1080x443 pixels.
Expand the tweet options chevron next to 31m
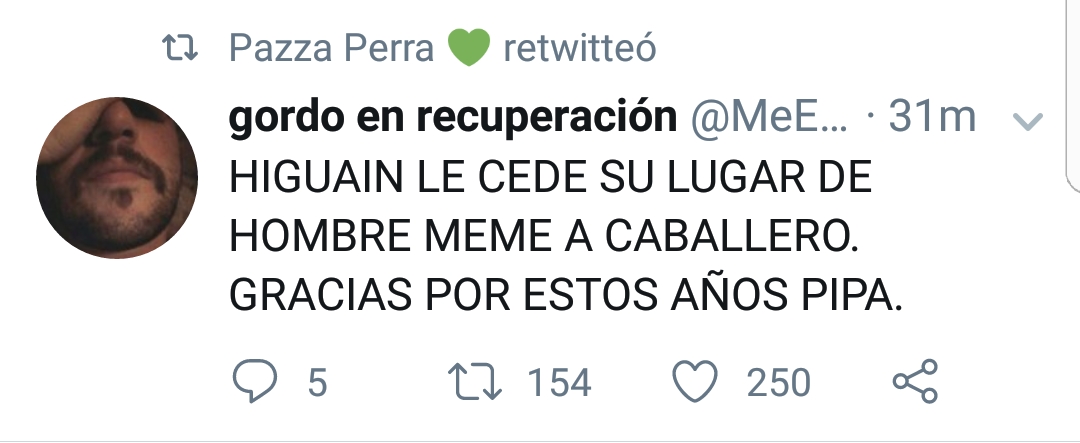coord(1029,121)
